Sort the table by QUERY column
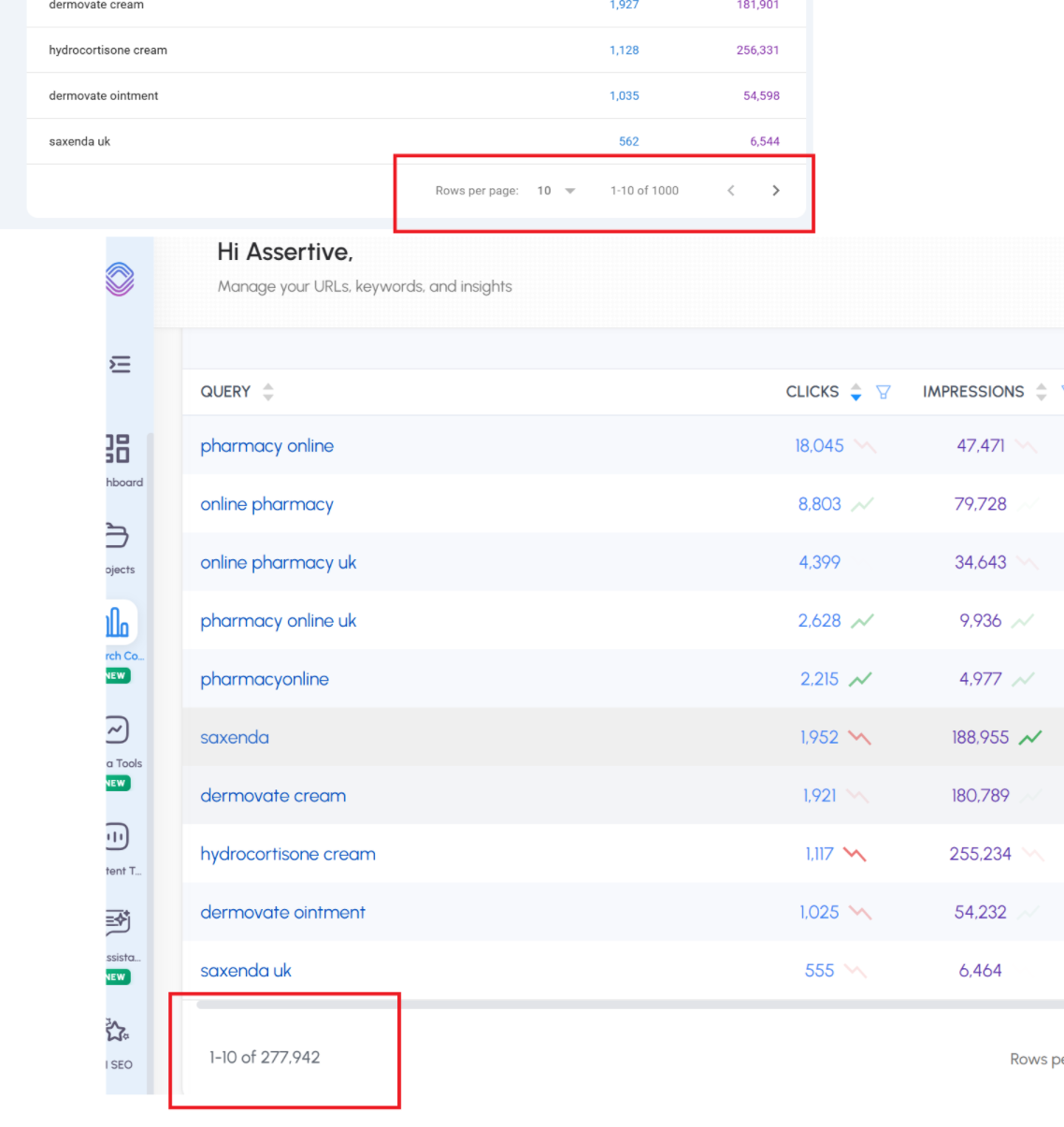 tap(268, 392)
